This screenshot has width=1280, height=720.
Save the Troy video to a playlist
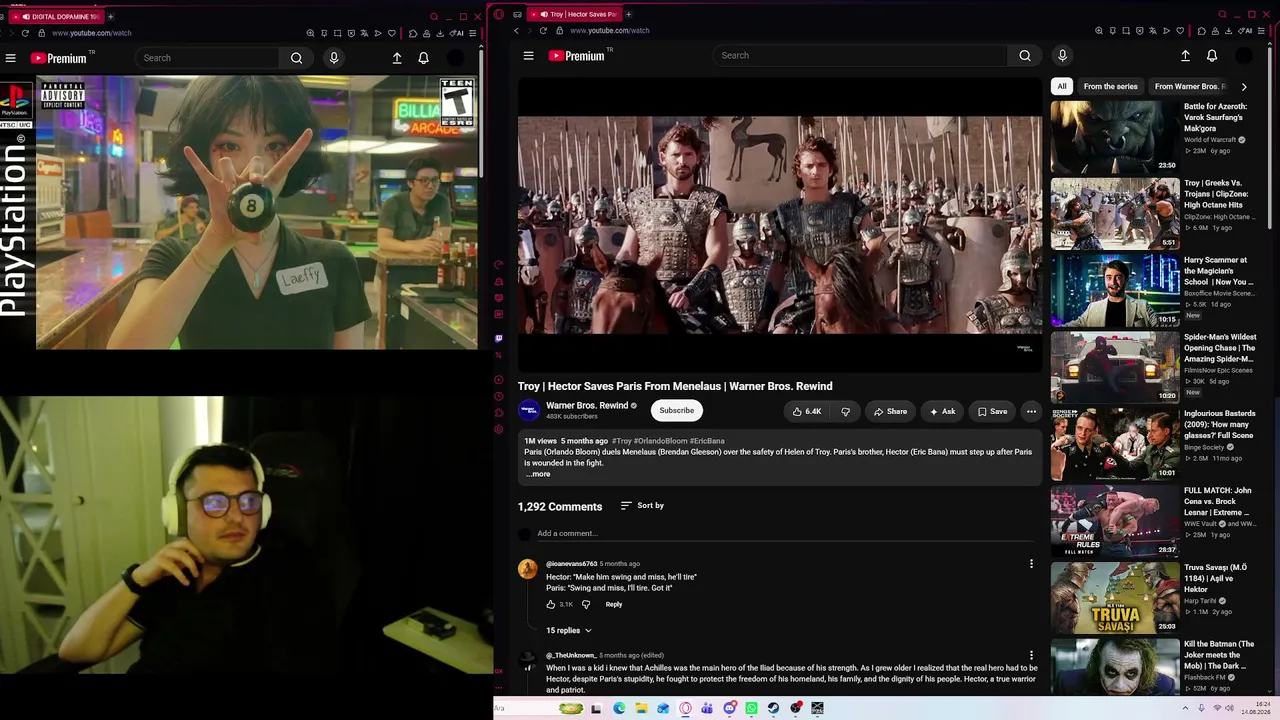[992, 411]
